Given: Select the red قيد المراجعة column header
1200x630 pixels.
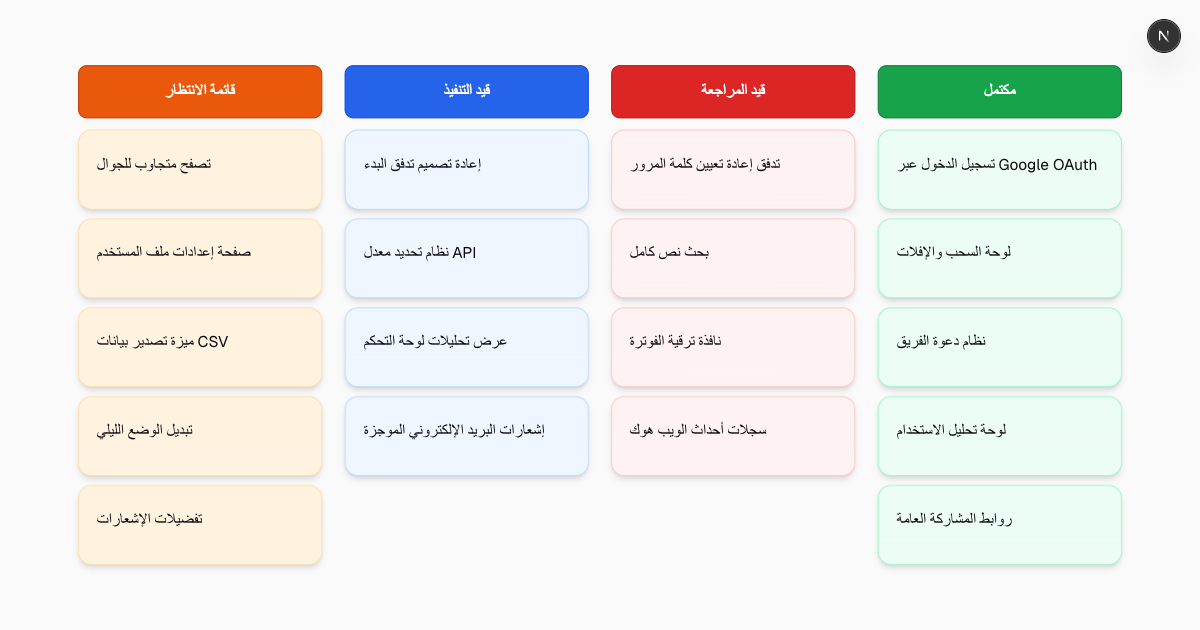Looking at the screenshot, I should click(733, 91).
